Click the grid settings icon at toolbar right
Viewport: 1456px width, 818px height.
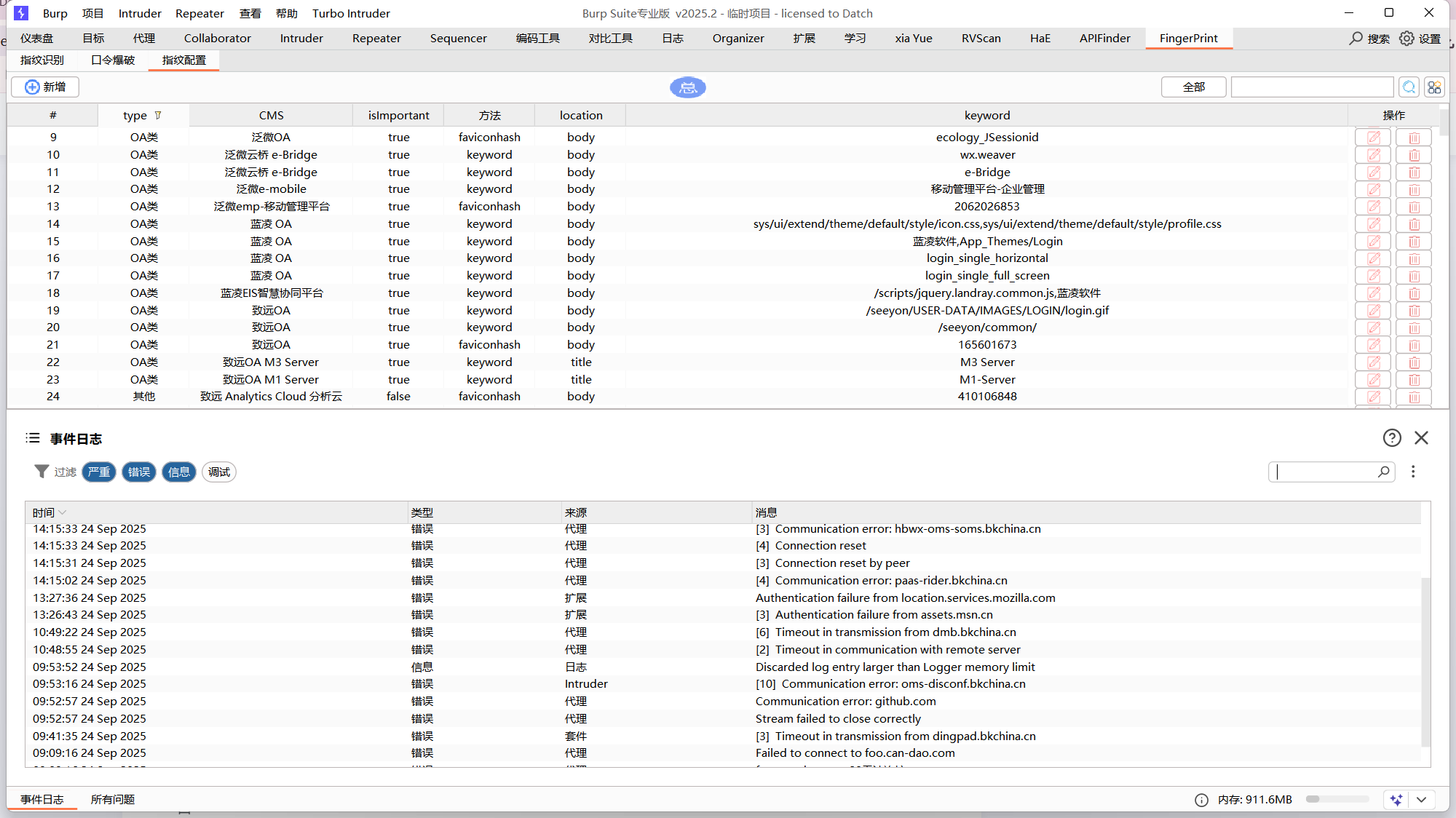1434,87
